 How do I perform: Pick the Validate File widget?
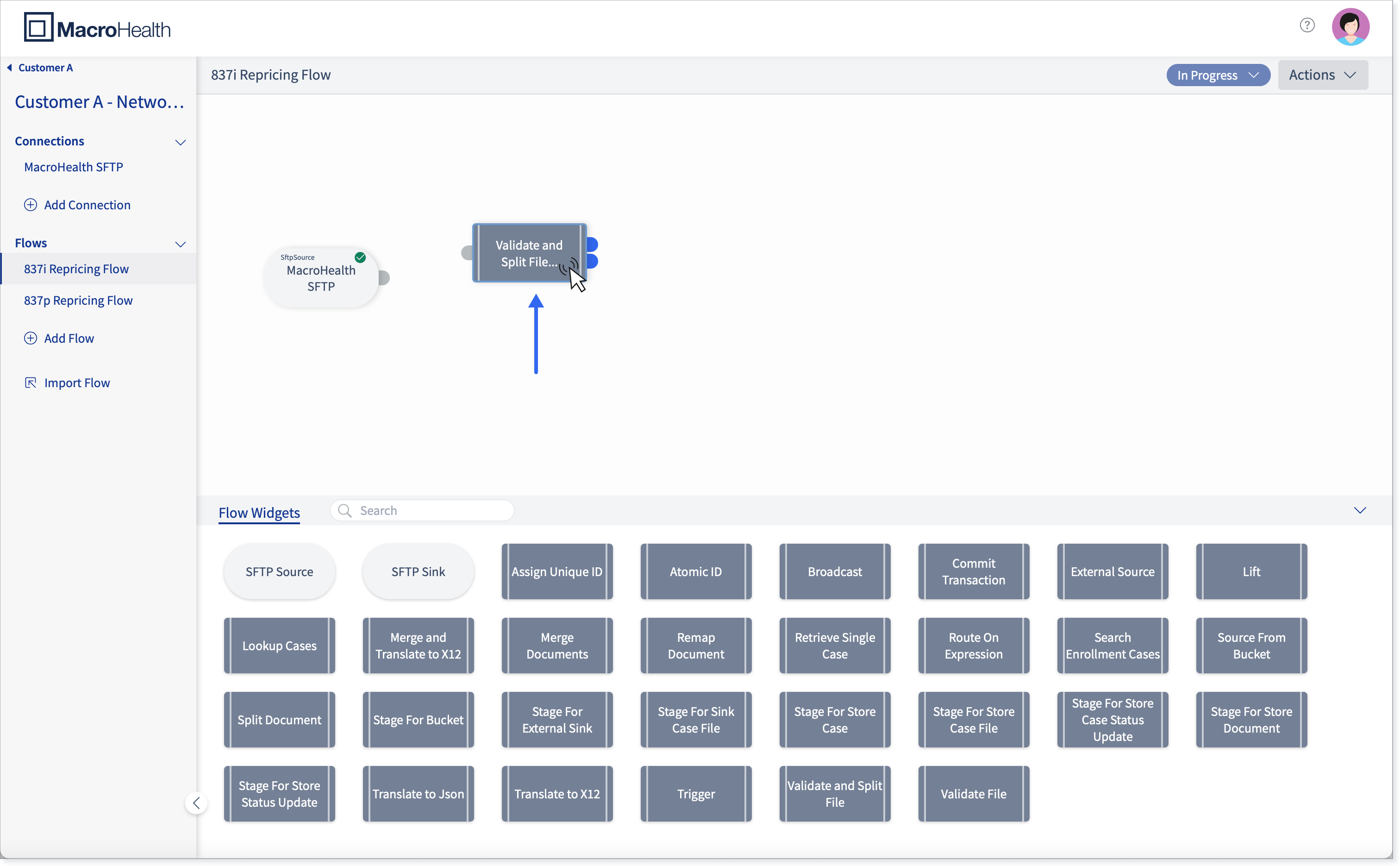pos(974,793)
